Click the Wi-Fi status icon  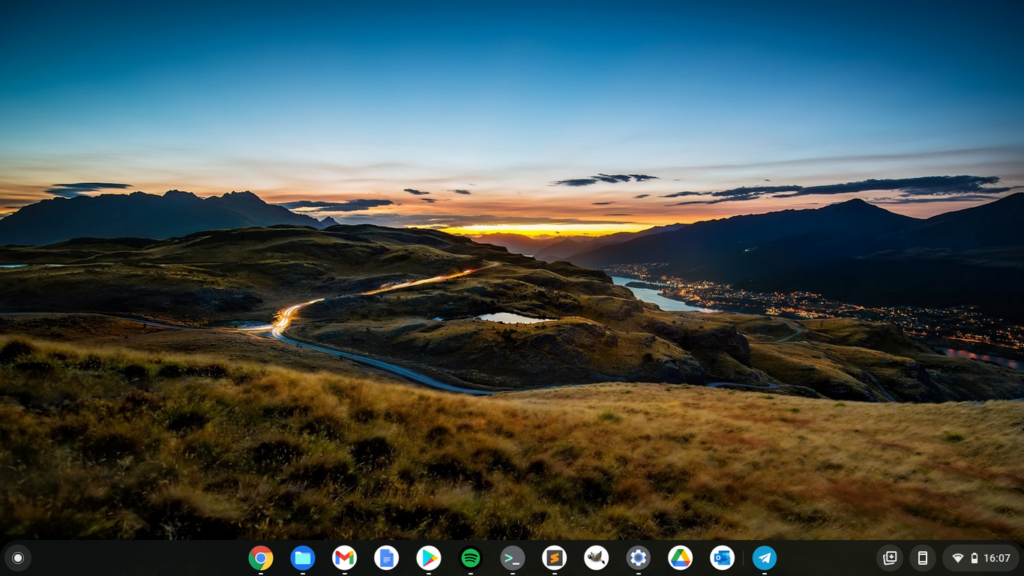(x=958, y=558)
